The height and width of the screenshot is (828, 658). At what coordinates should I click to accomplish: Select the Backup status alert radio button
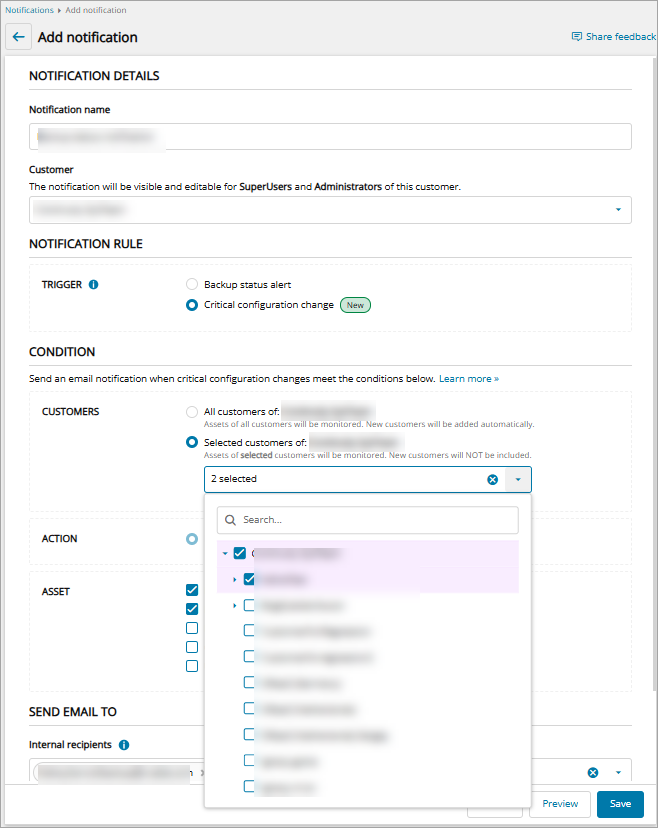192,285
